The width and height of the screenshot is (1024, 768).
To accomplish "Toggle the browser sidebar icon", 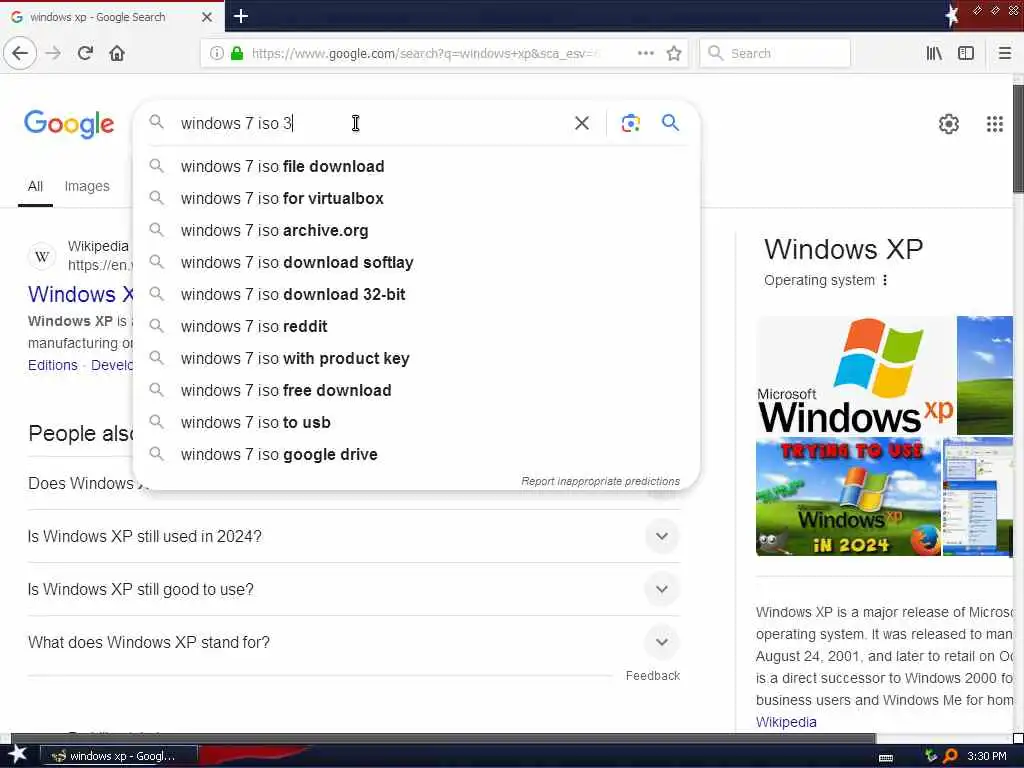I will pyautogui.click(x=966, y=53).
